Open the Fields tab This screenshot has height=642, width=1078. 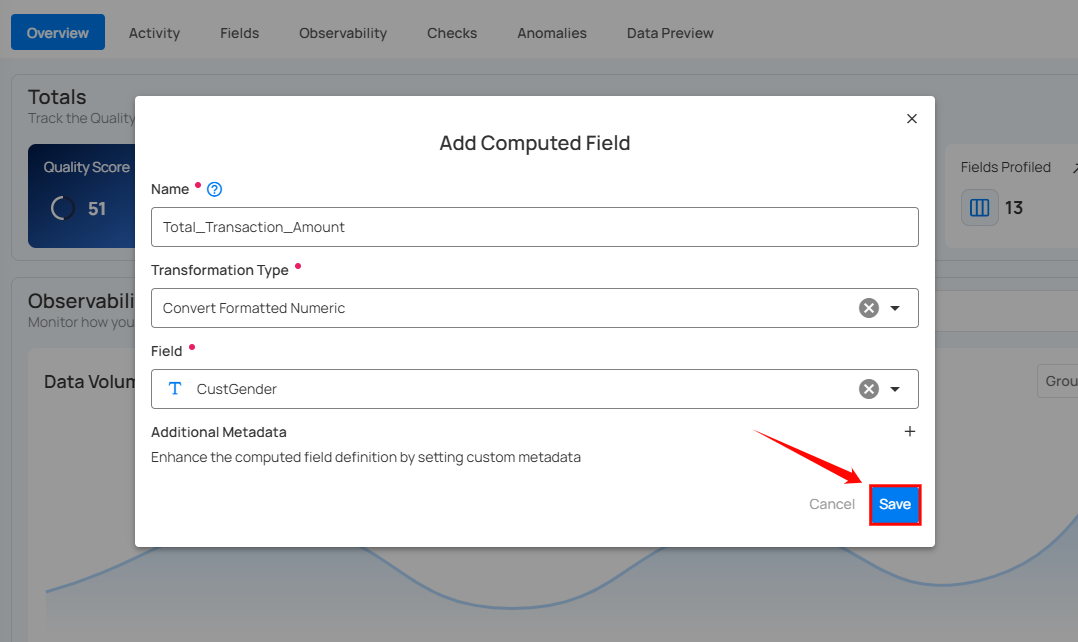pyautogui.click(x=239, y=33)
